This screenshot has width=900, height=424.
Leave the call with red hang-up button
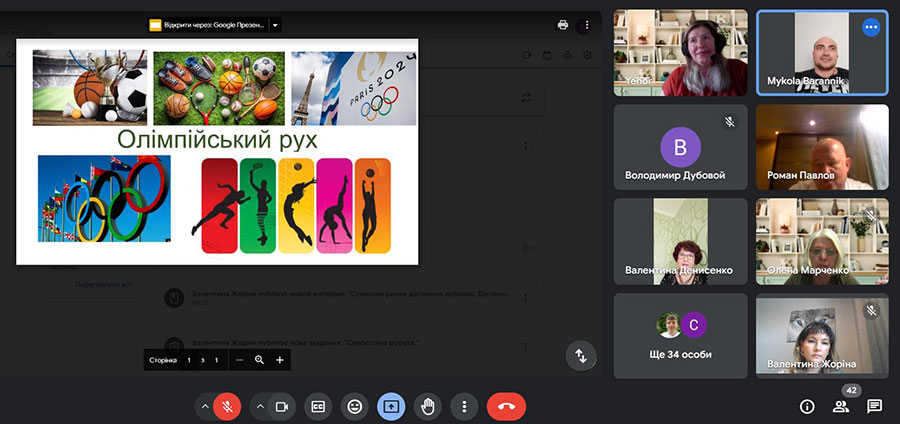[506, 407]
